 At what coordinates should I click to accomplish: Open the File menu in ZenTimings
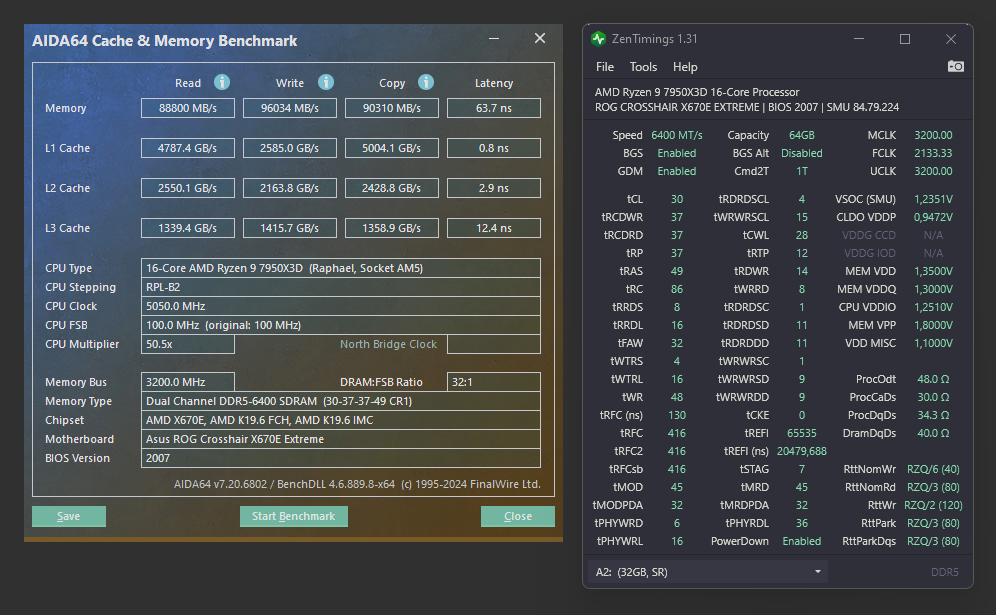(605, 67)
